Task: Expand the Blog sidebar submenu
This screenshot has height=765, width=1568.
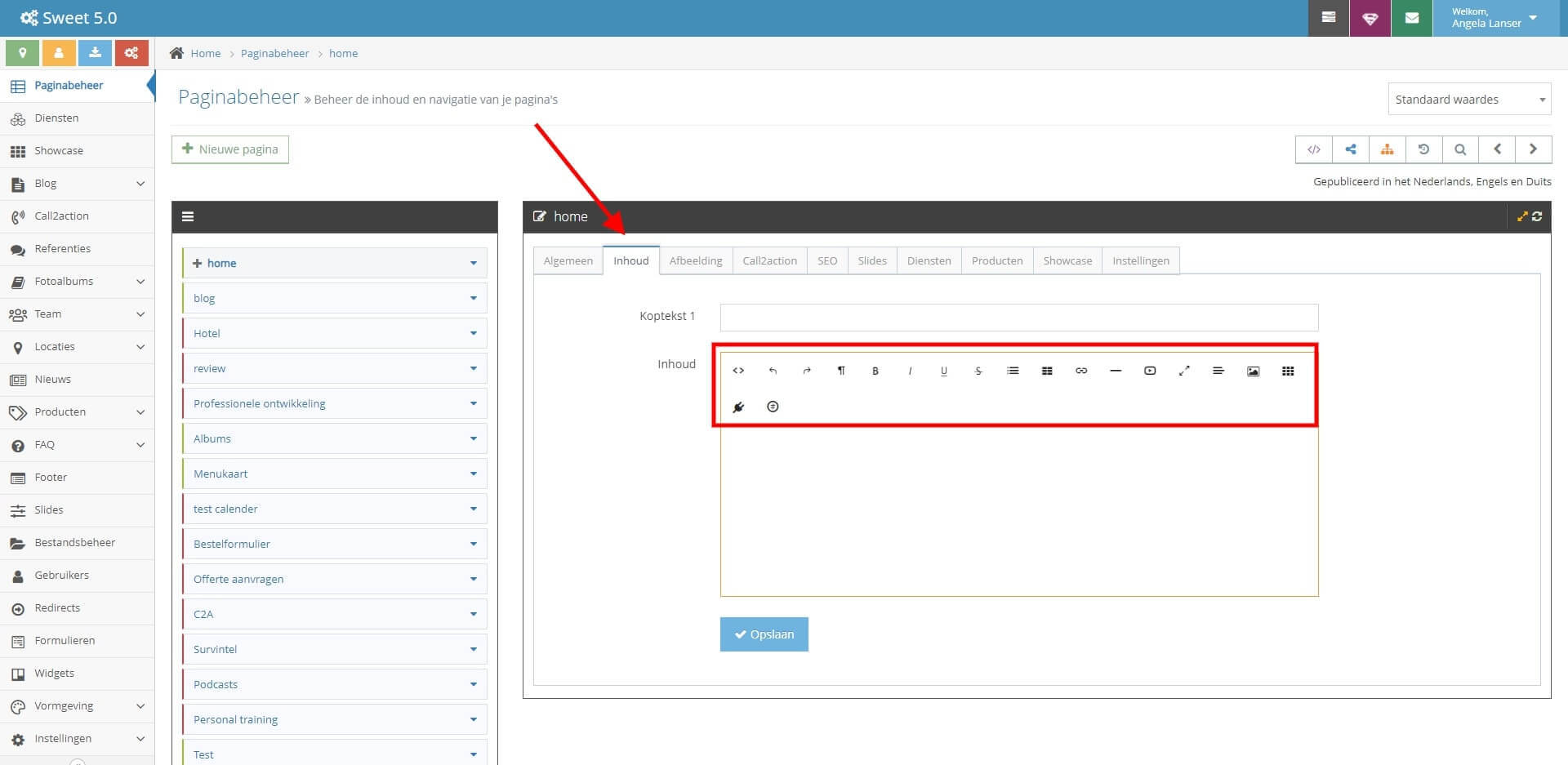Action: tap(140, 184)
